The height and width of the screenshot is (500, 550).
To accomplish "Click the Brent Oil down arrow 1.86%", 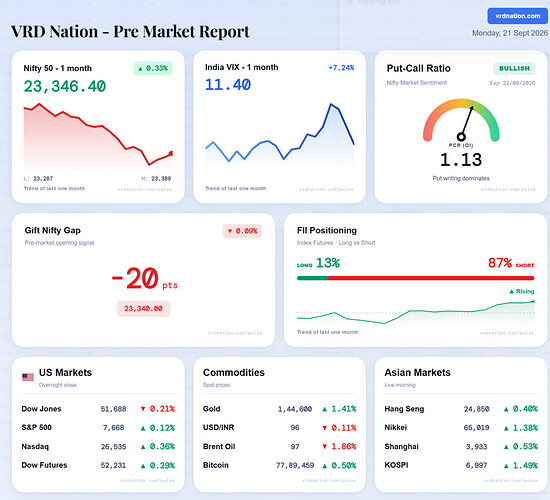I will click(339, 447).
